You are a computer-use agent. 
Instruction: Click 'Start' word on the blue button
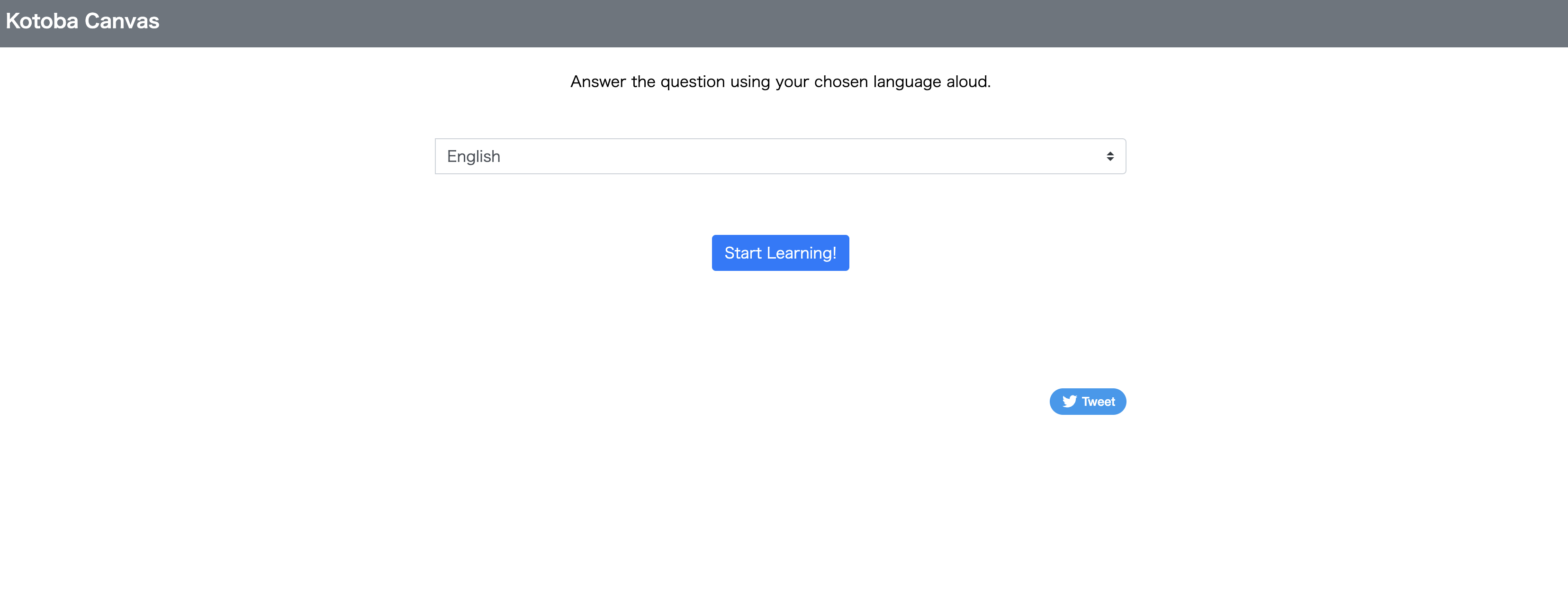click(743, 253)
